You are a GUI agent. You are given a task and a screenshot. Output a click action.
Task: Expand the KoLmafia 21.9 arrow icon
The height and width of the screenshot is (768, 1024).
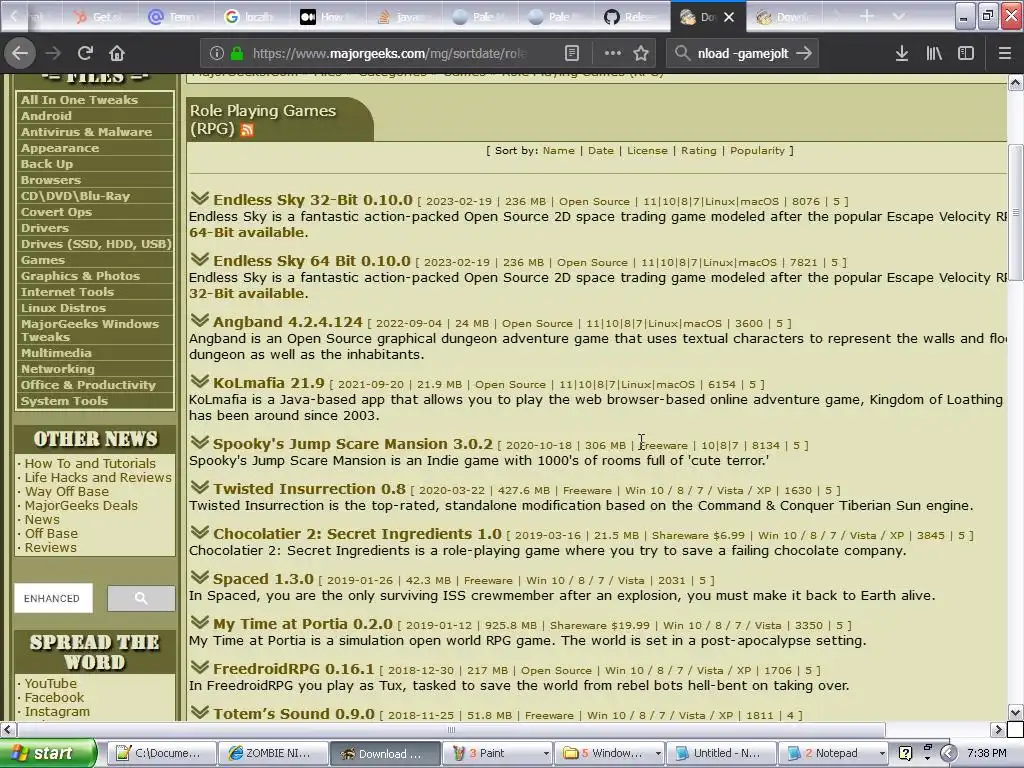pyautogui.click(x=200, y=381)
